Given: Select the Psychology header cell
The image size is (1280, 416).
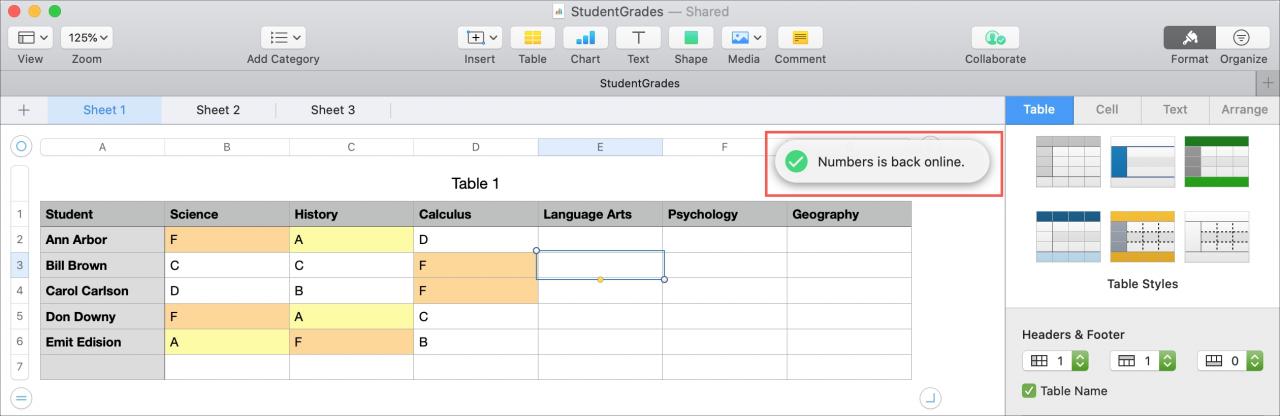Looking at the screenshot, I should click(724, 214).
